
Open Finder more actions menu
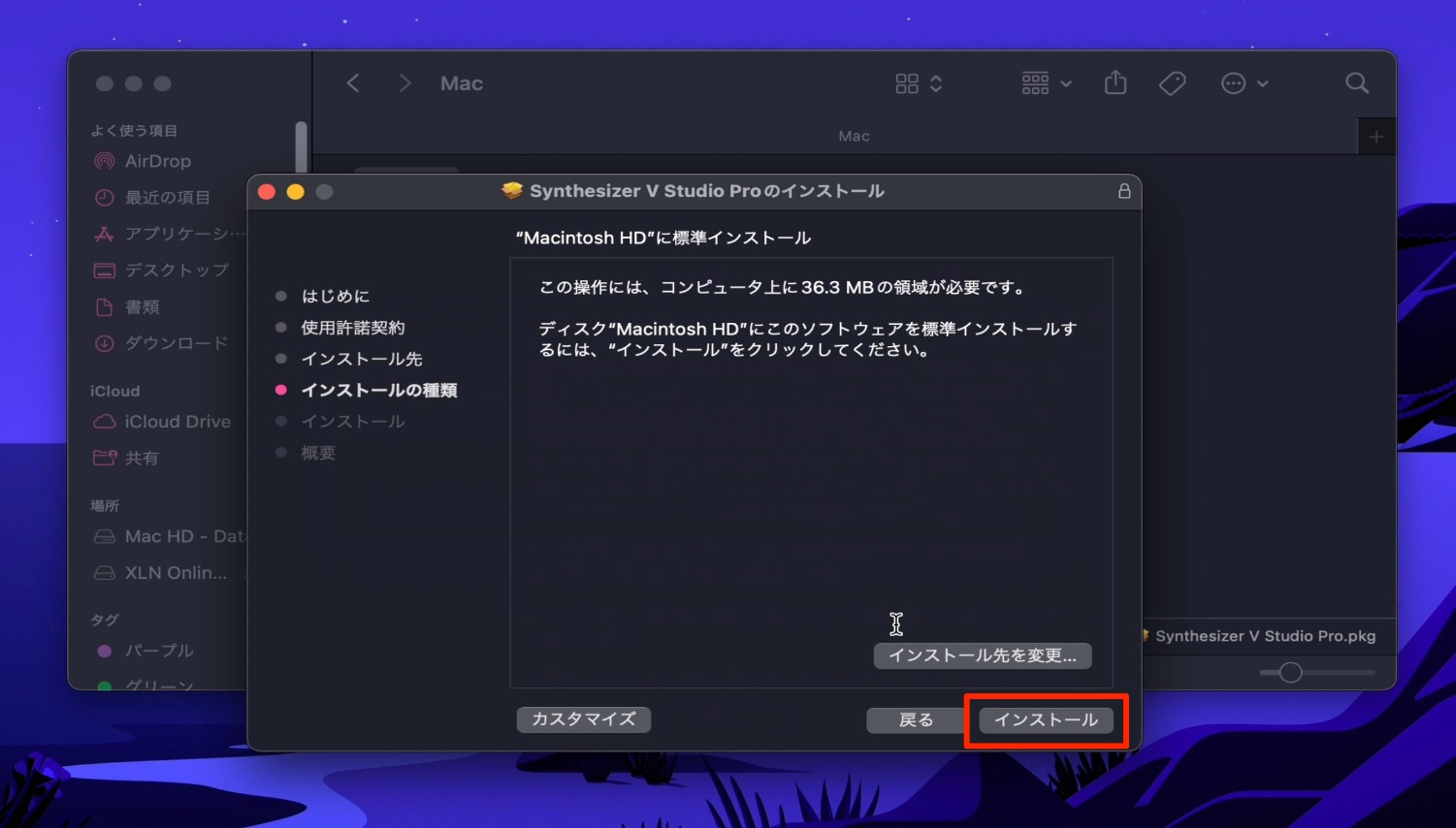tap(1245, 83)
